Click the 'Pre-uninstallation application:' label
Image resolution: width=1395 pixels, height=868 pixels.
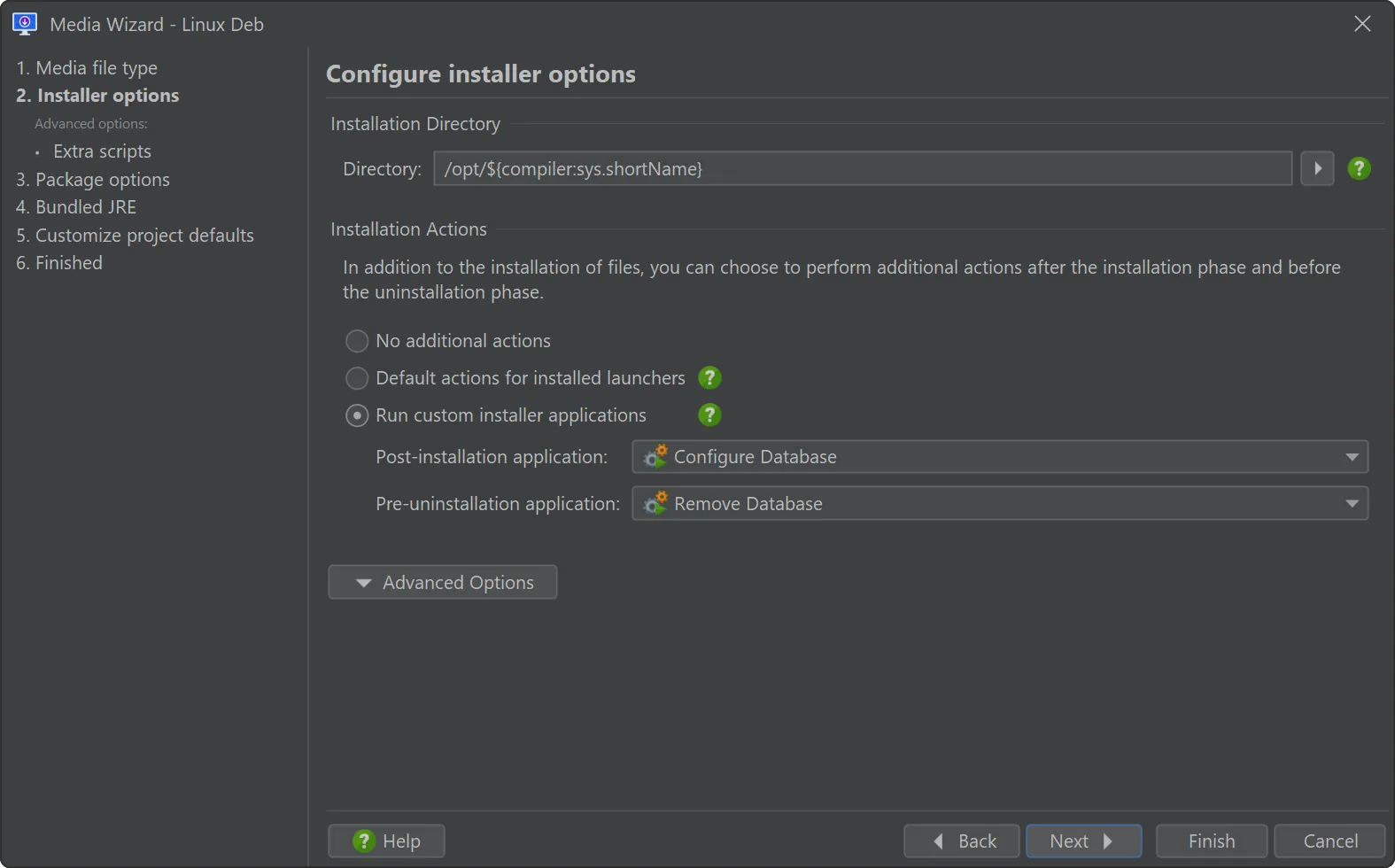[498, 504]
